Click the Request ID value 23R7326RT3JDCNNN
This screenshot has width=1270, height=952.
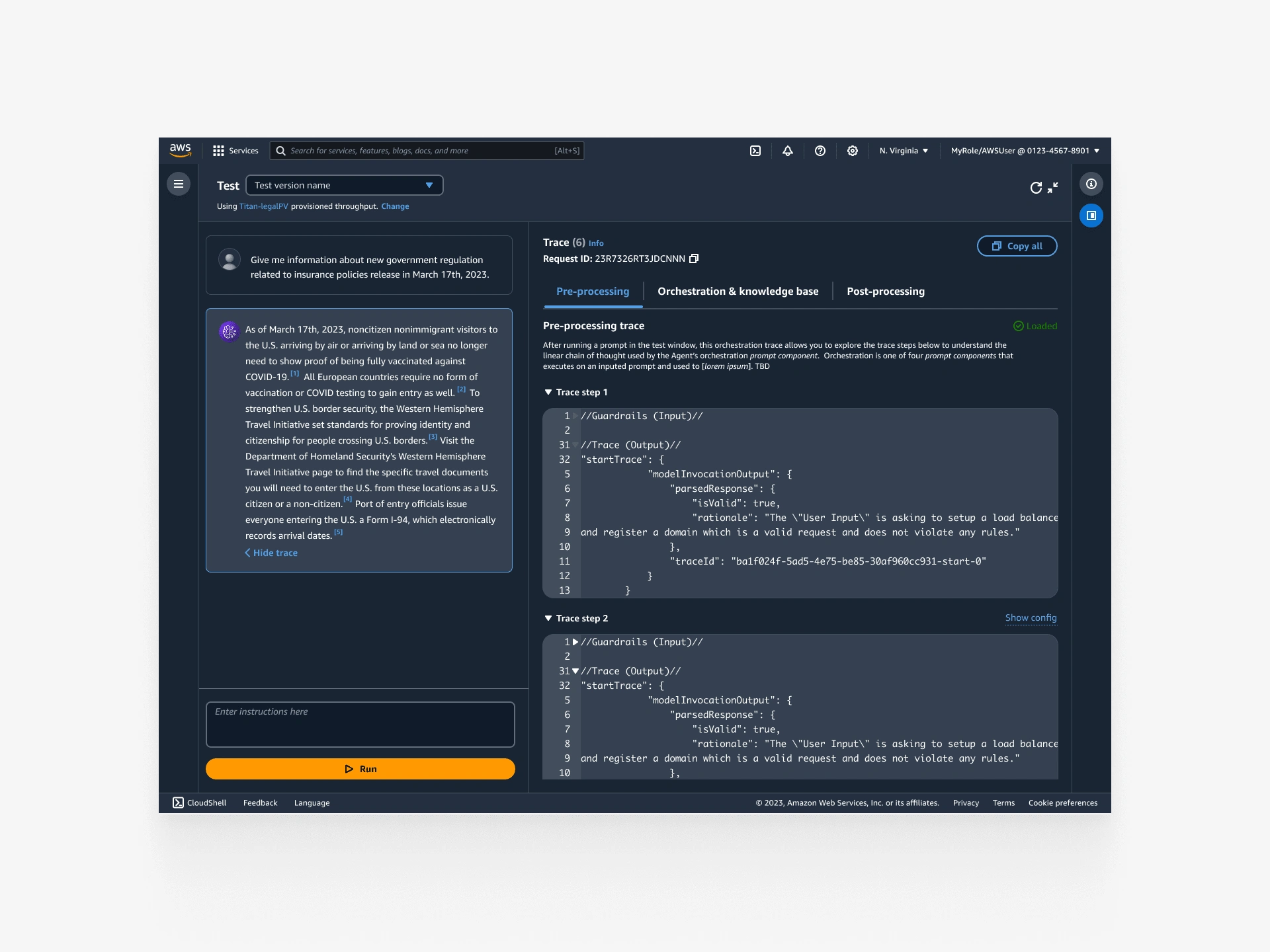[640, 258]
